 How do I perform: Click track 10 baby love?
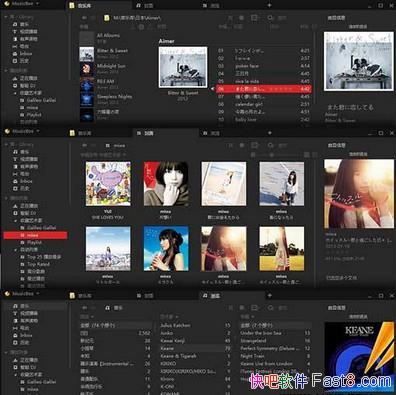(264, 119)
